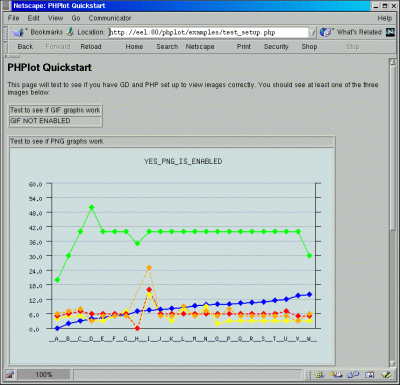Click the vertical scrollbar down arrow
The height and width of the screenshot is (385, 400).
pyautogui.click(x=392, y=363)
